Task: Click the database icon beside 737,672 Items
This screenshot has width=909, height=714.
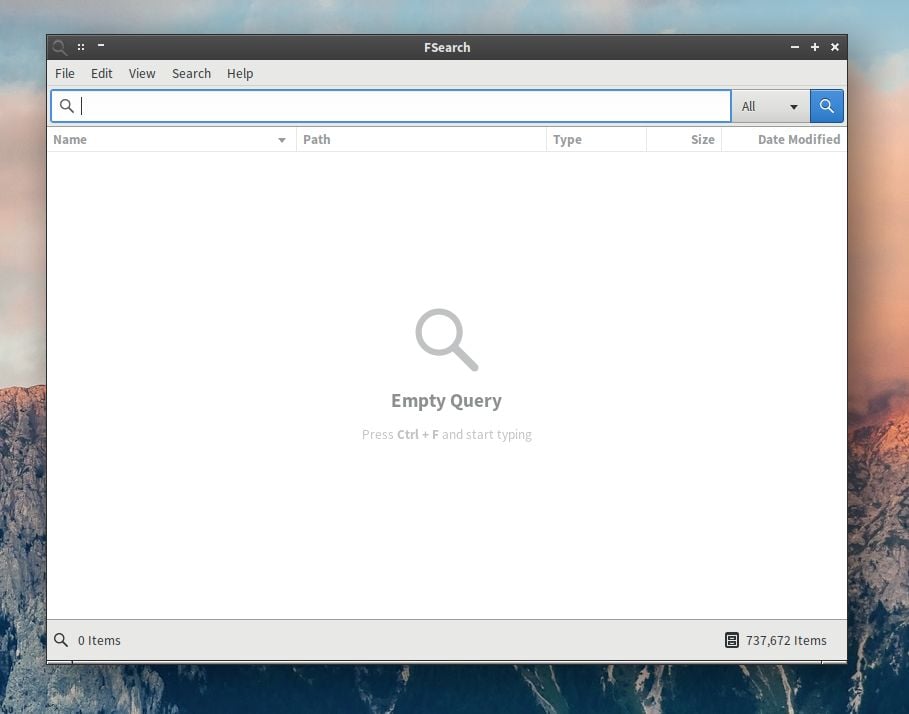Action: click(731, 640)
